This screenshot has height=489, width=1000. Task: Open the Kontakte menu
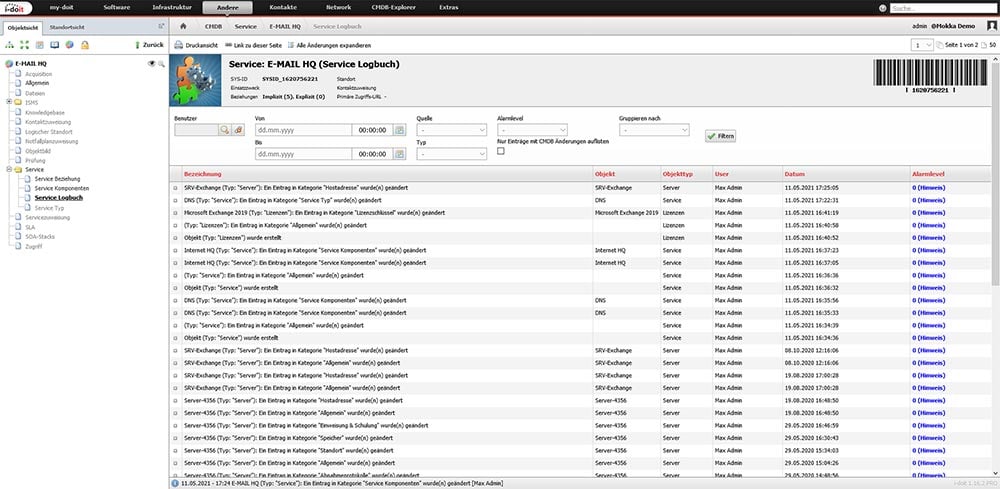pyautogui.click(x=283, y=8)
